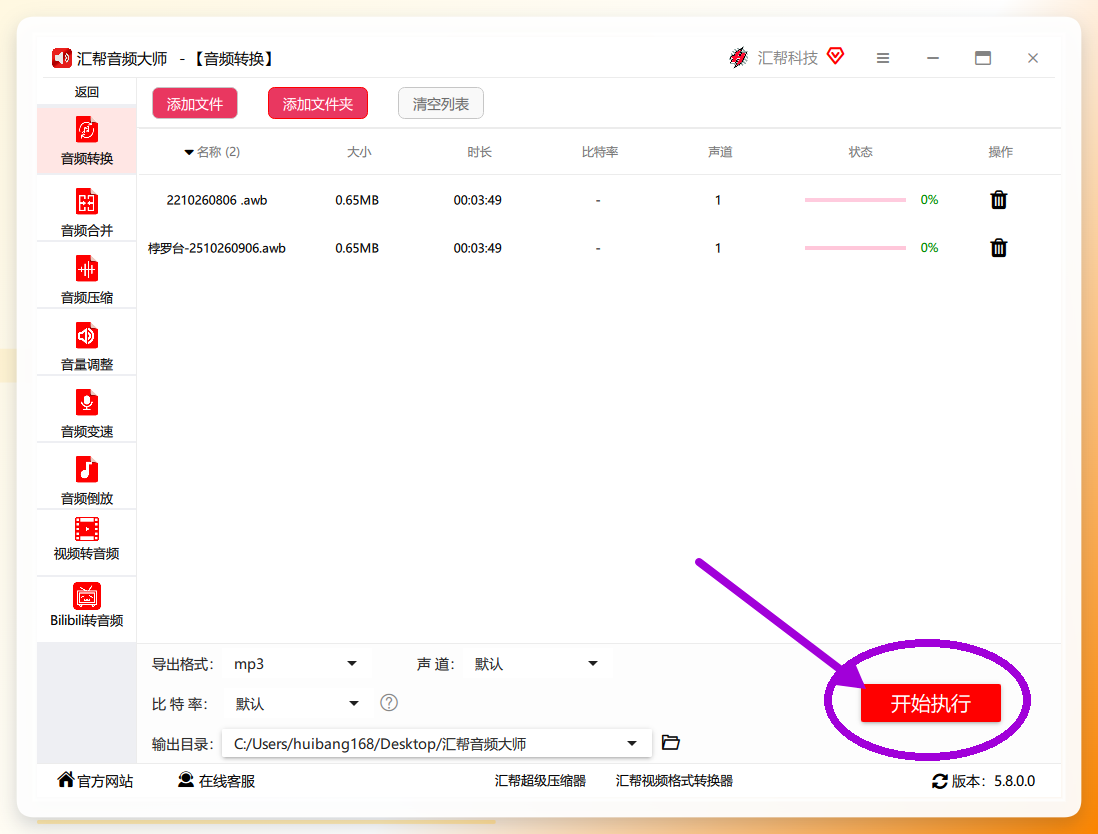The image size is (1098, 834).
Task: Click progress bar of 2210260806 .awb row
Action: (x=855, y=200)
